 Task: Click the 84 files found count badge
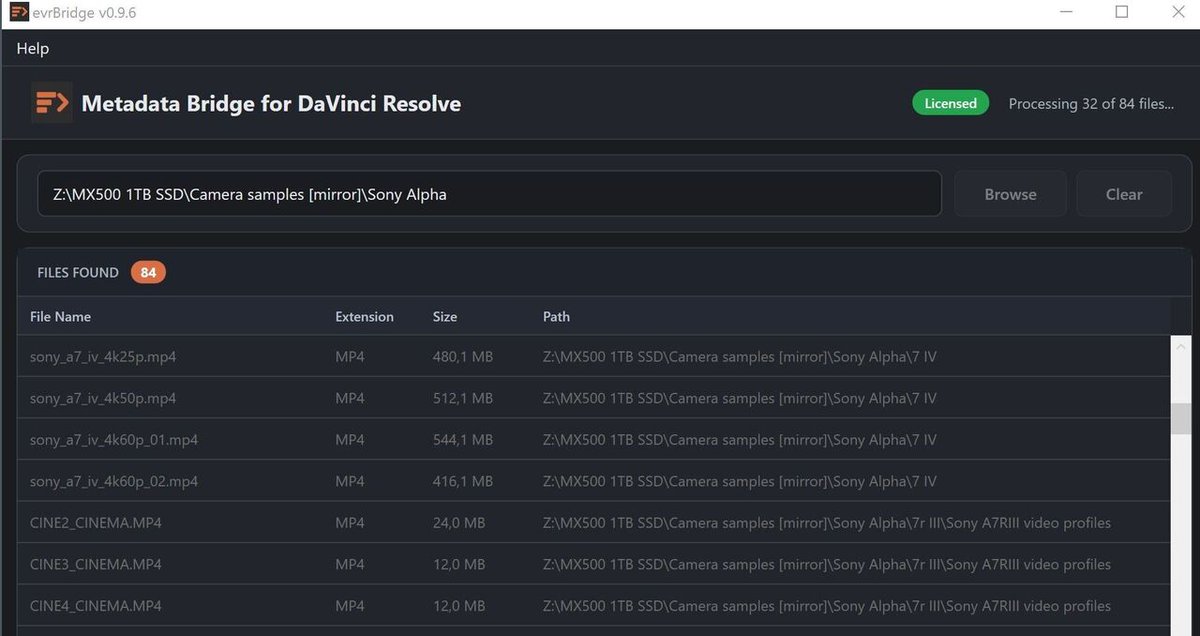pos(148,272)
